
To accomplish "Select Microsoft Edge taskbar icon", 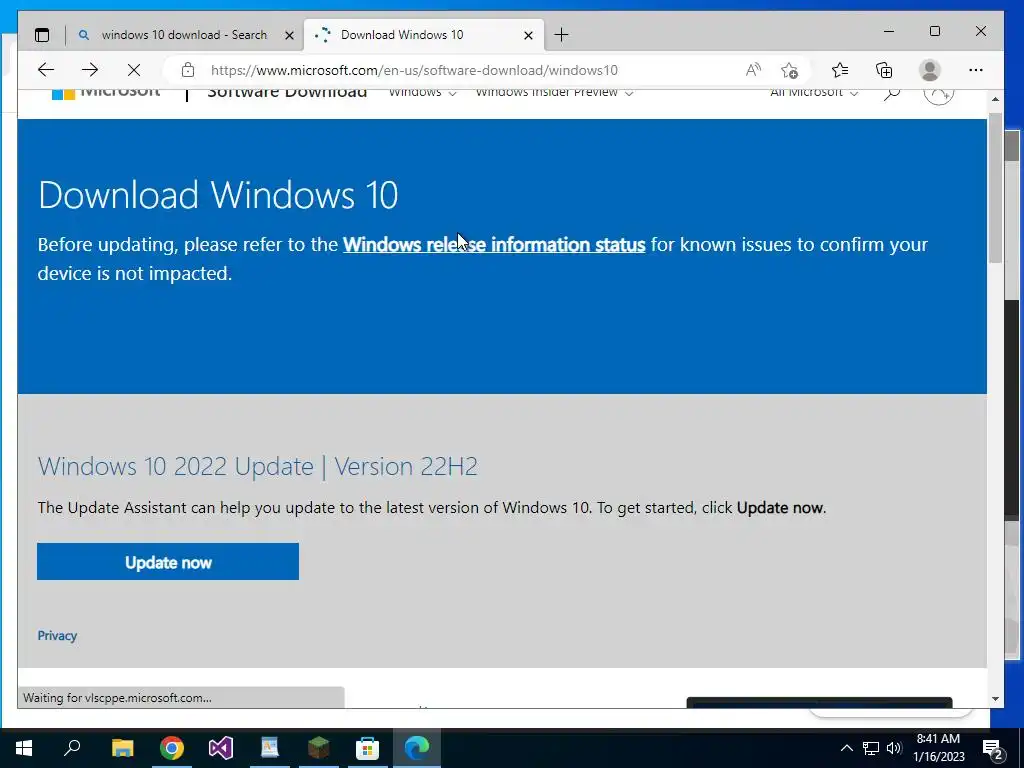I will point(417,748).
